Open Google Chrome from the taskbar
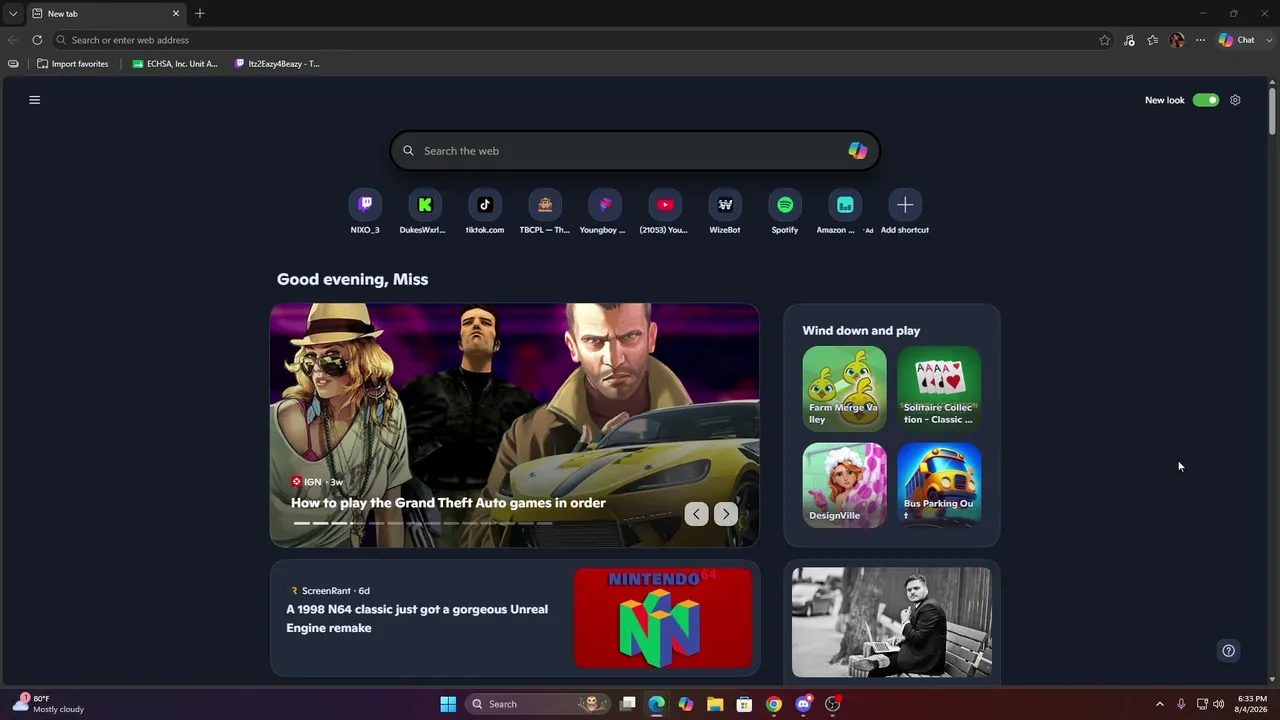The width and height of the screenshot is (1280, 720). 774,704
